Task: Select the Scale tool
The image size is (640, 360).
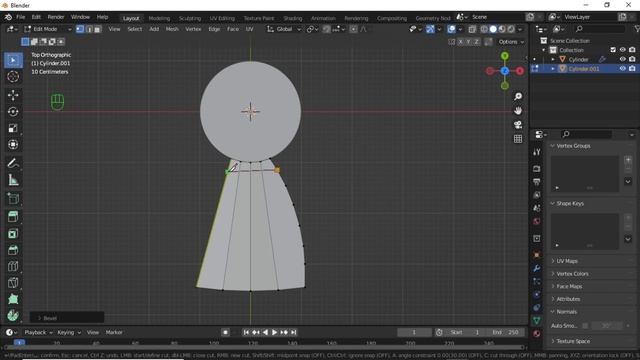Action: [x=13, y=128]
